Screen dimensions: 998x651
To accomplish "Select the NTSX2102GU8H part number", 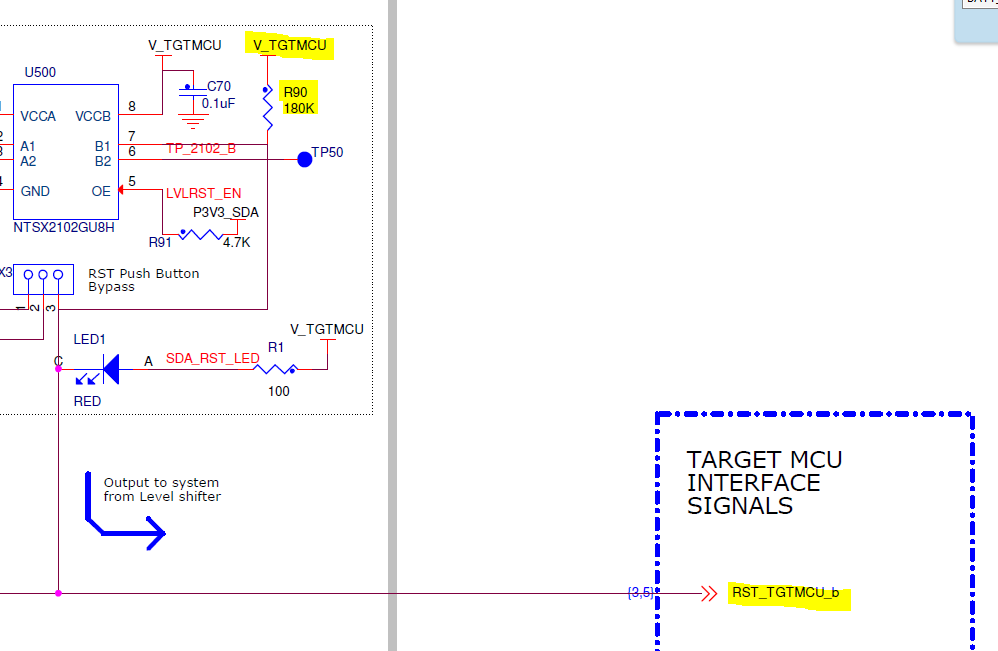I will (64, 228).
